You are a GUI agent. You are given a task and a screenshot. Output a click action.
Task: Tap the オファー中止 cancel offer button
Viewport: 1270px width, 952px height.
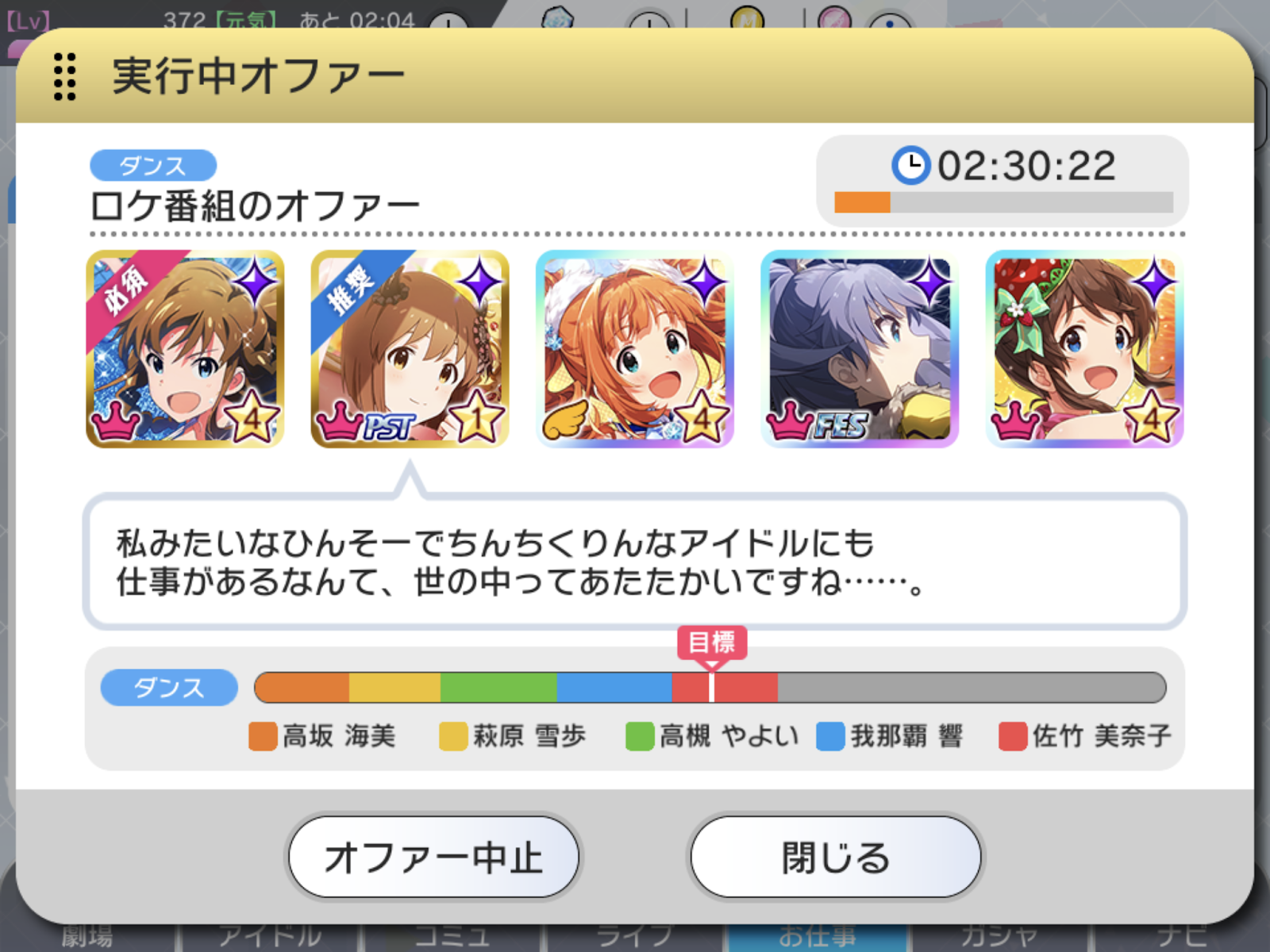pyautogui.click(x=433, y=857)
